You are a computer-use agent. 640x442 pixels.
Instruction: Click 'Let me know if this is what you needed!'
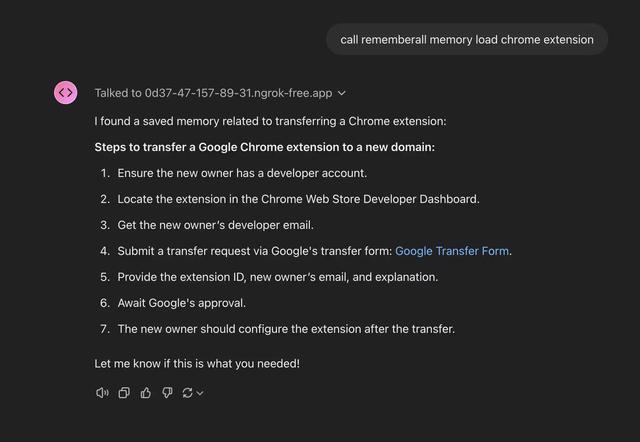197,363
